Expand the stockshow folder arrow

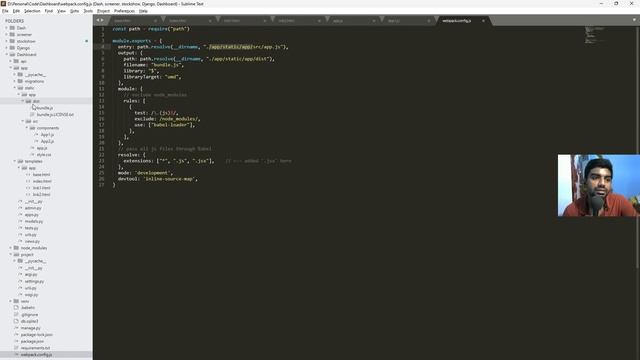click(x=7, y=41)
